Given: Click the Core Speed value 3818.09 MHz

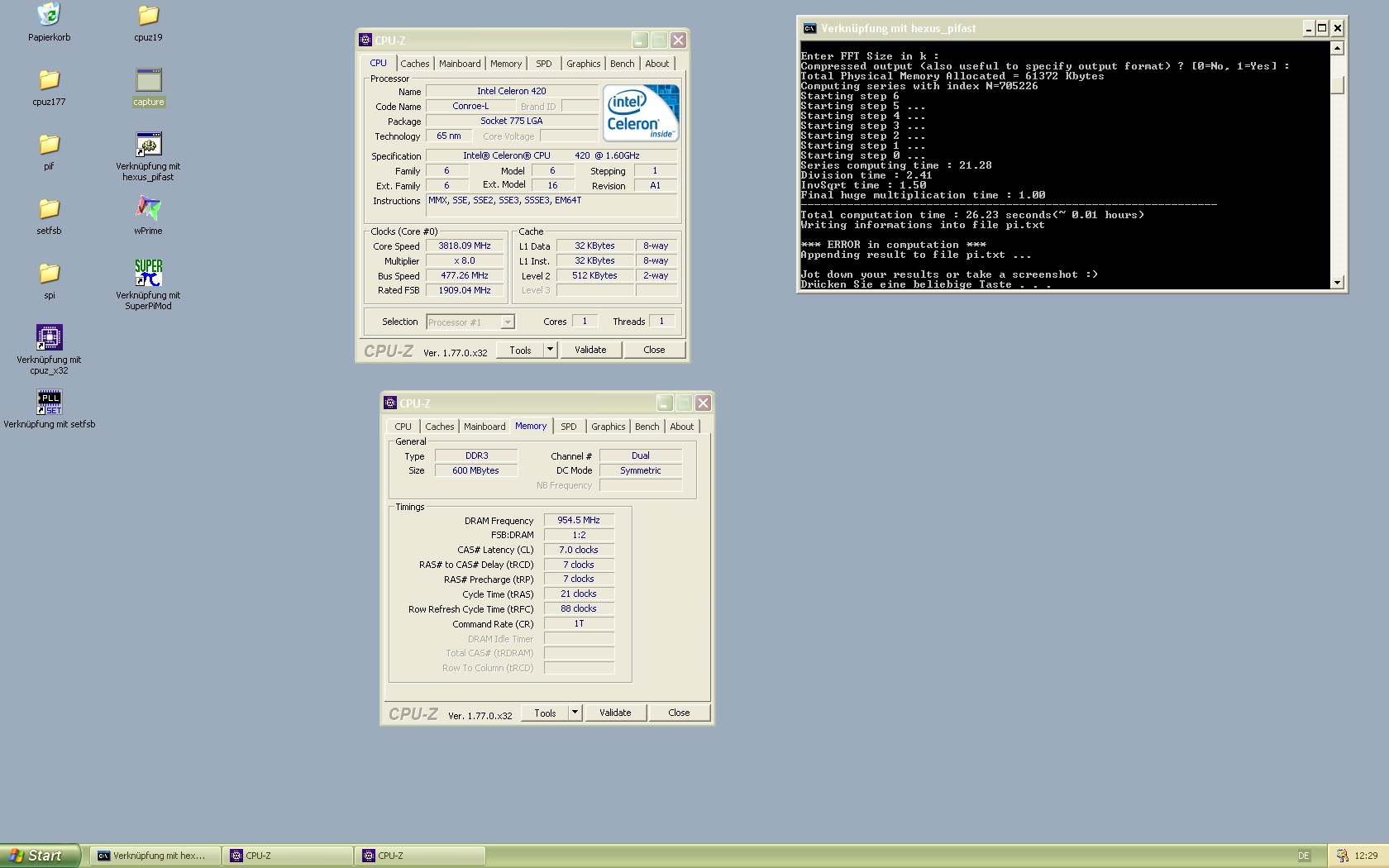Looking at the screenshot, I should pyautogui.click(x=465, y=246).
